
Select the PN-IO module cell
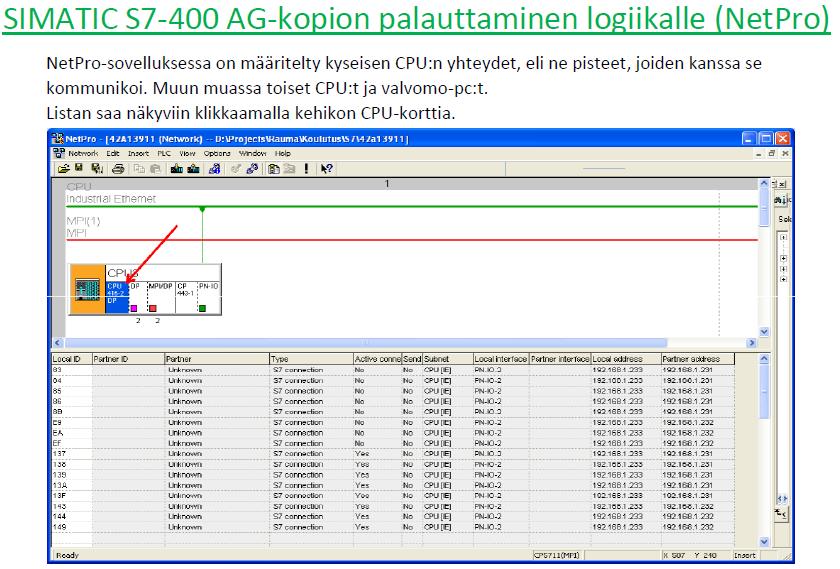208,297
